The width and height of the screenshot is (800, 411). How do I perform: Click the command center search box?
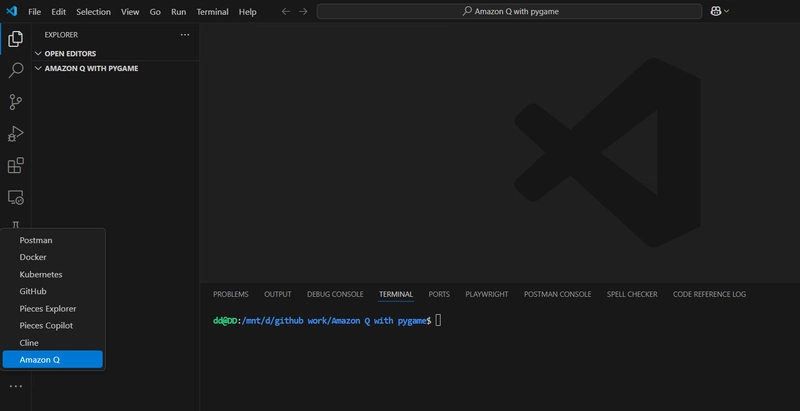click(x=509, y=11)
